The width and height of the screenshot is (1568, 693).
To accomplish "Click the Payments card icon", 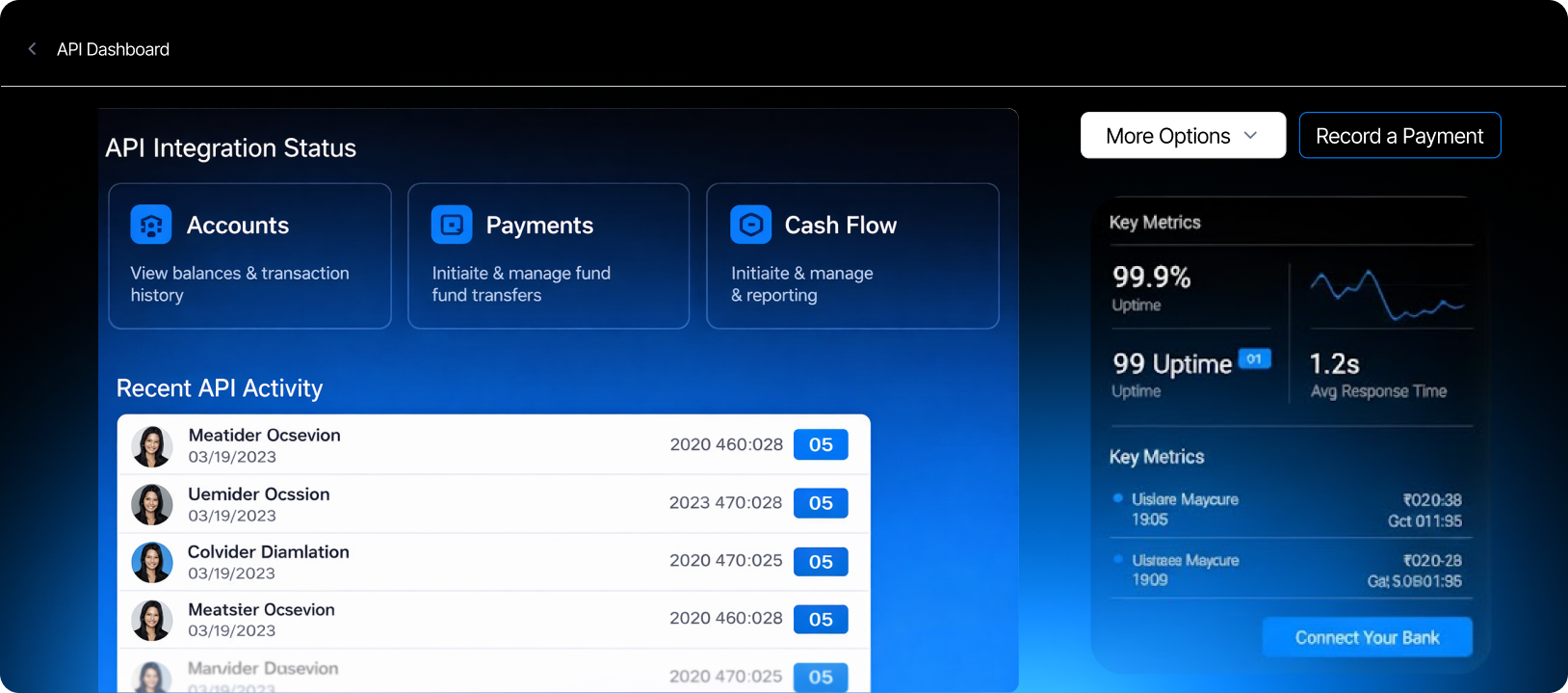I will coord(452,225).
